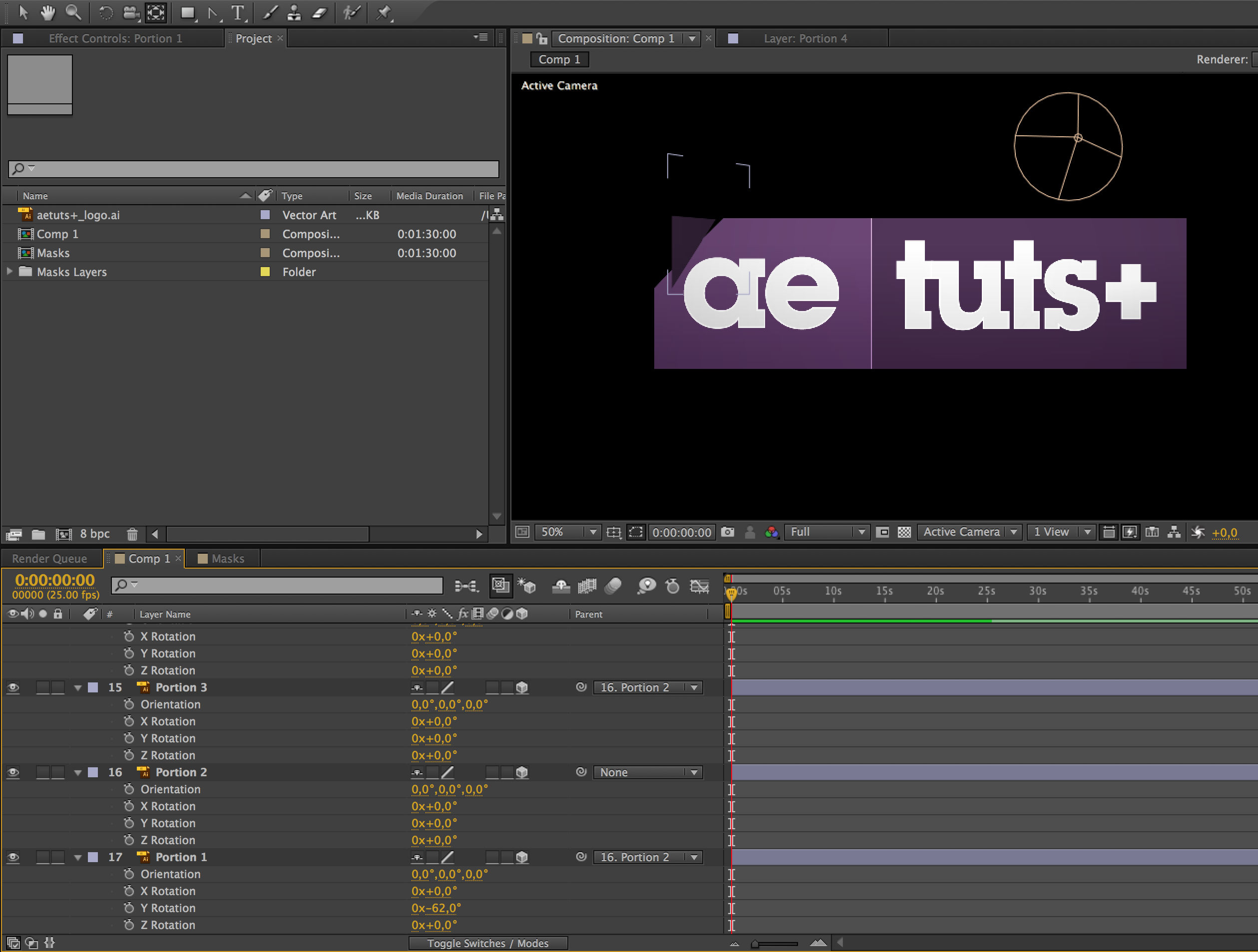Open the Brainstorm icon in timeline
The width and height of the screenshot is (1258, 952).
(x=647, y=586)
